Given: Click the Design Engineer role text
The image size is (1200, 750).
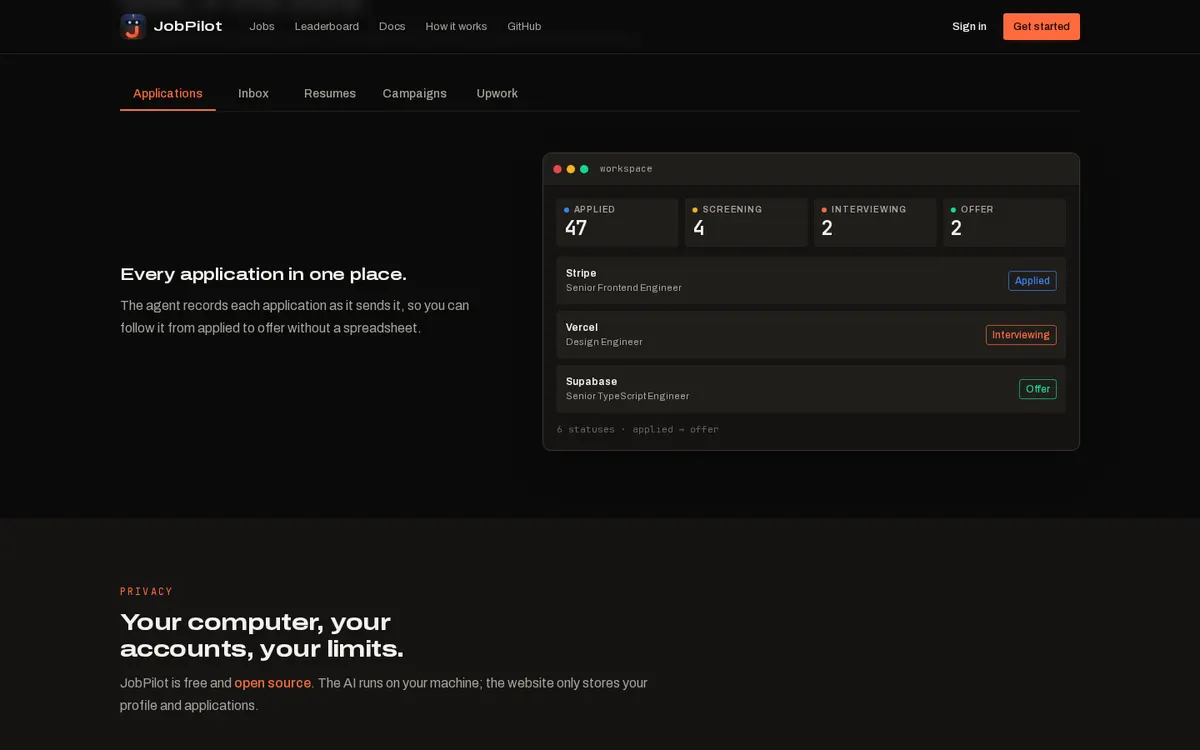Looking at the screenshot, I should [x=604, y=342].
